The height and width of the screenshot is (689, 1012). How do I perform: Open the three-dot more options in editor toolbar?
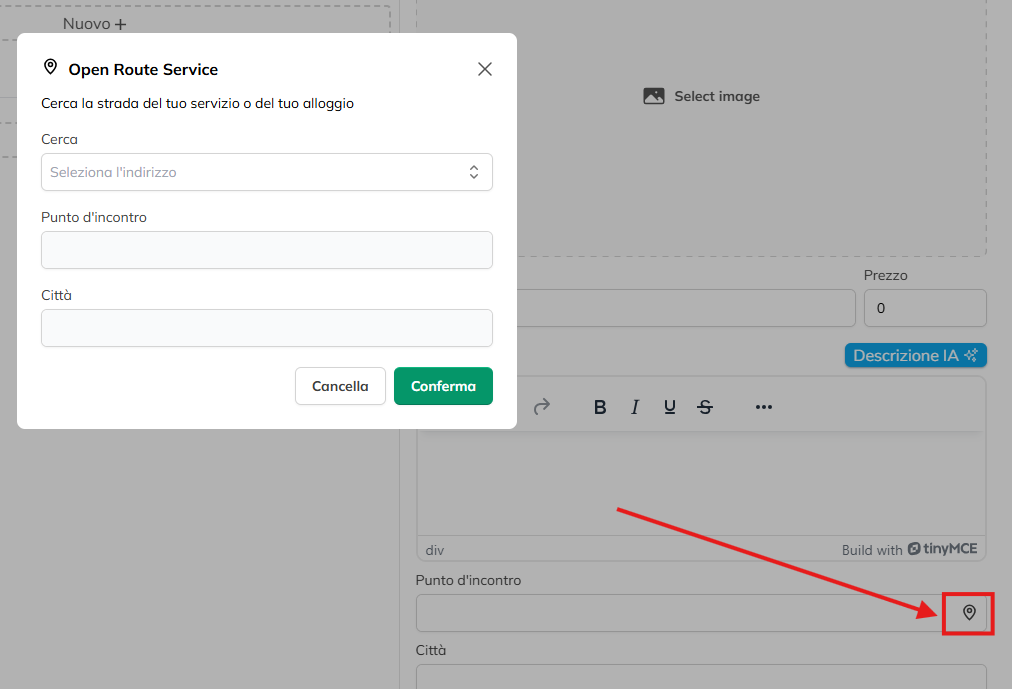pyautogui.click(x=764, y=407)
